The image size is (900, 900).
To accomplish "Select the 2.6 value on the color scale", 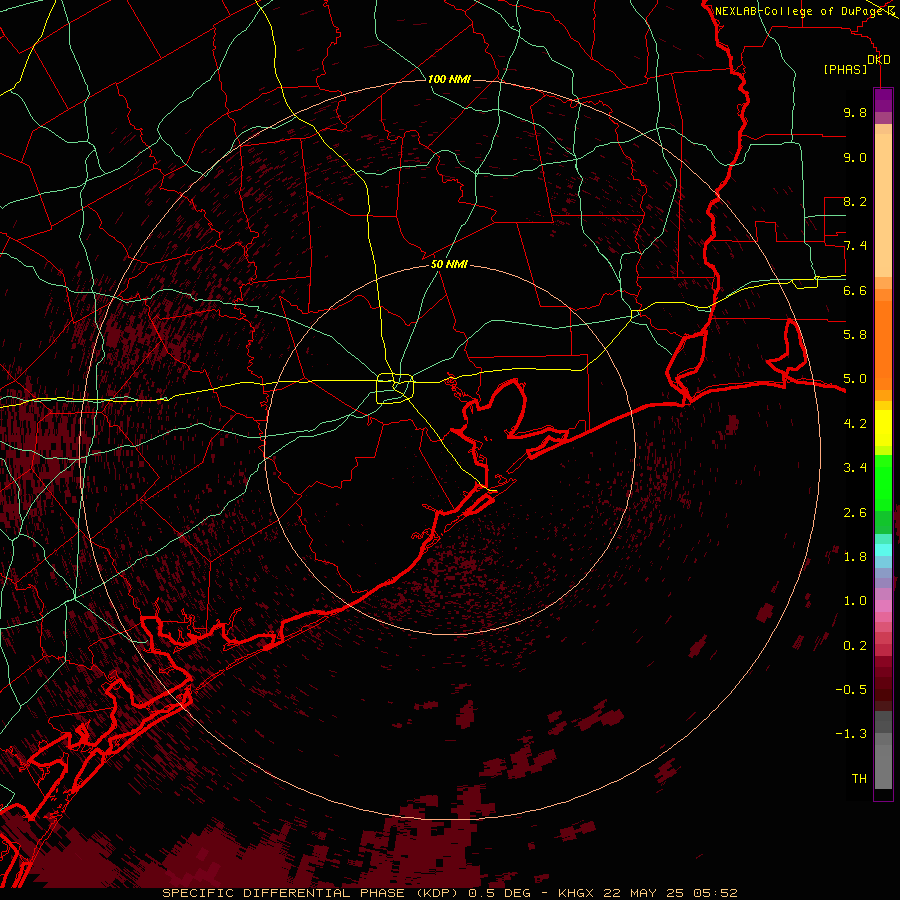I will pyautogui.click(x=855, y=513).
